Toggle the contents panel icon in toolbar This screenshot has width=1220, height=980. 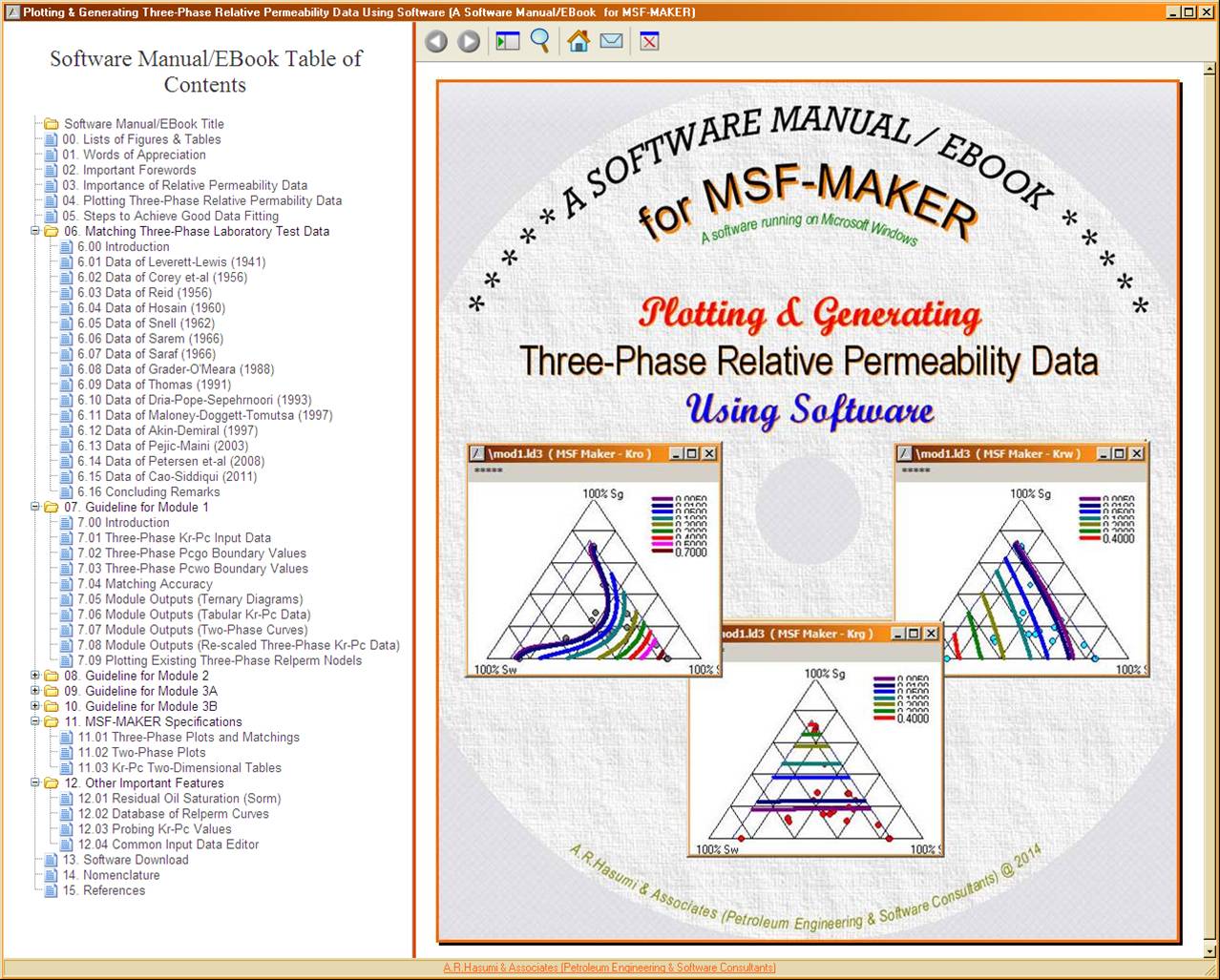507,41
